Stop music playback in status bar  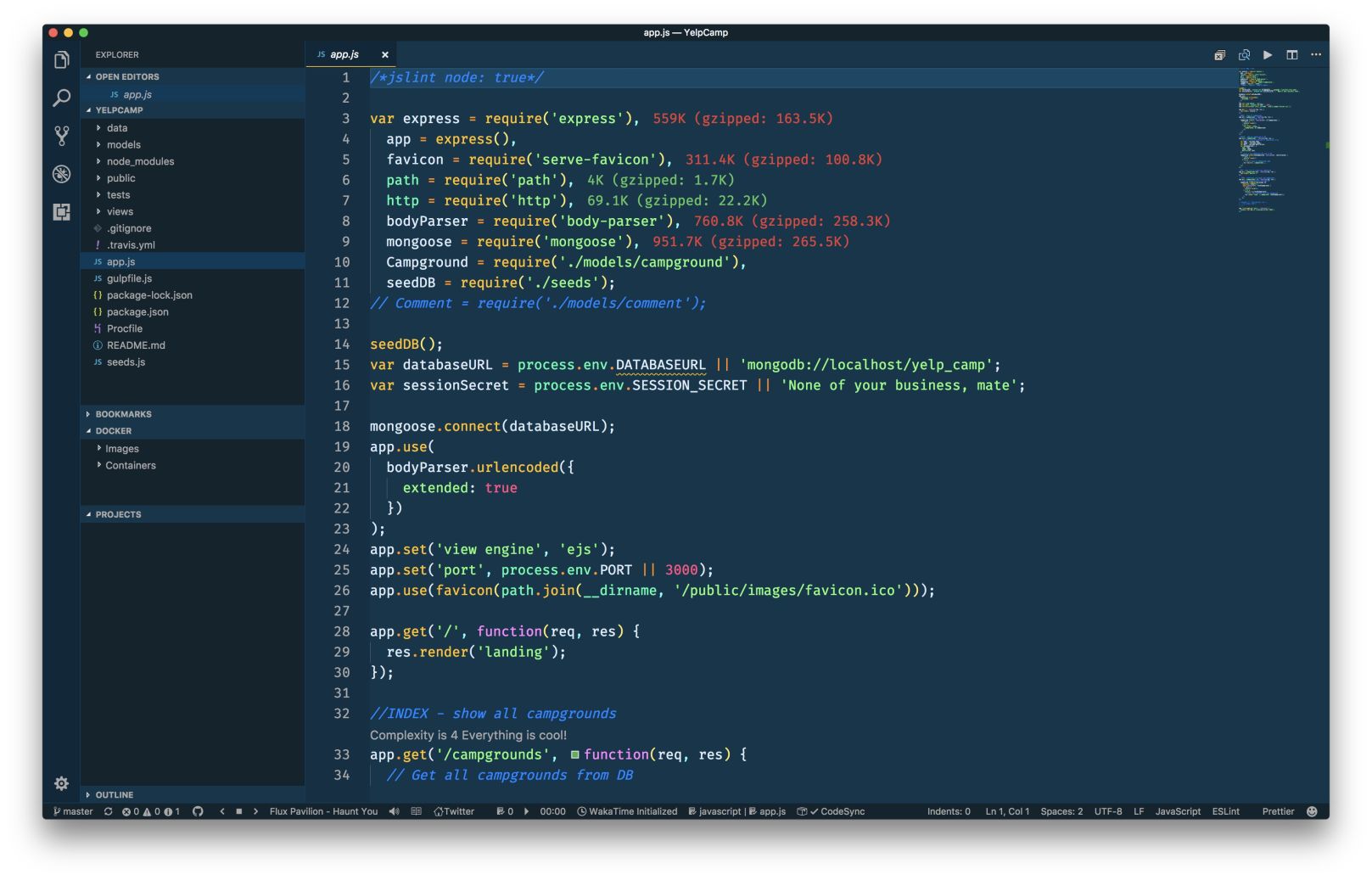coord(239,811)
